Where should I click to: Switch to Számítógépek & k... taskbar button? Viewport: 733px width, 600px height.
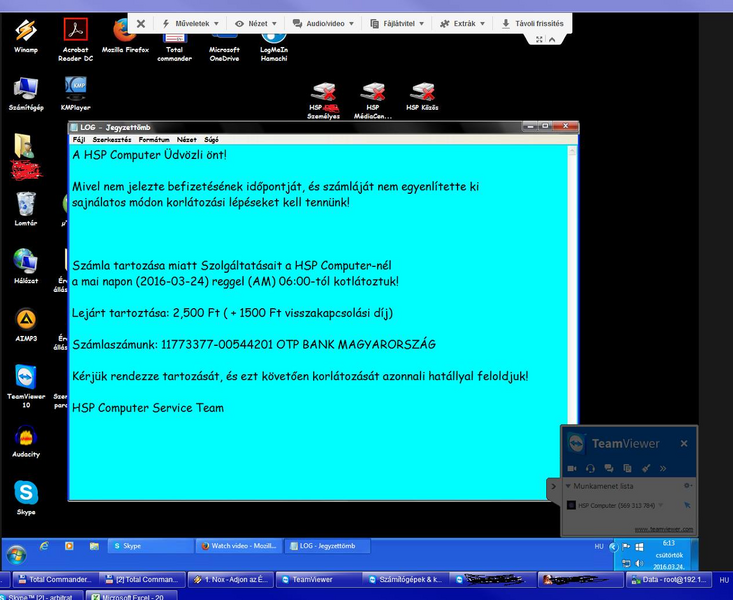click(x=405, y=579)
